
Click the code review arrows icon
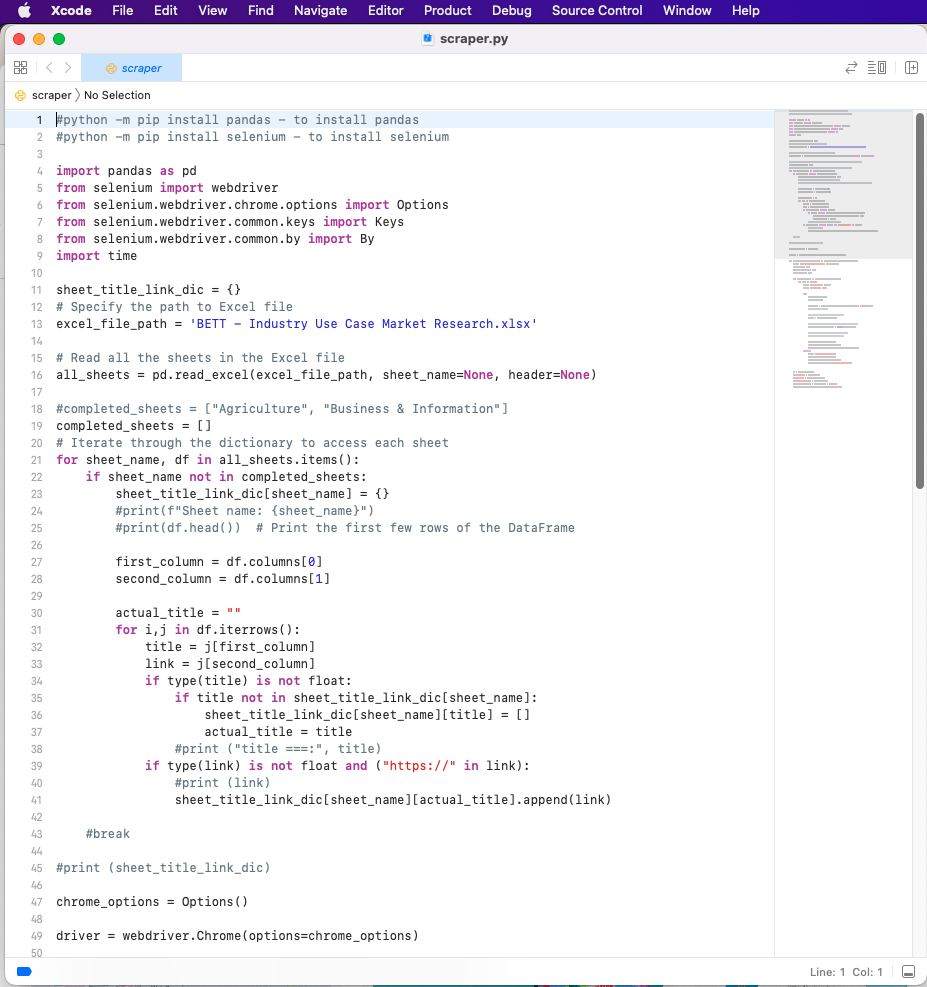(851, 67)
